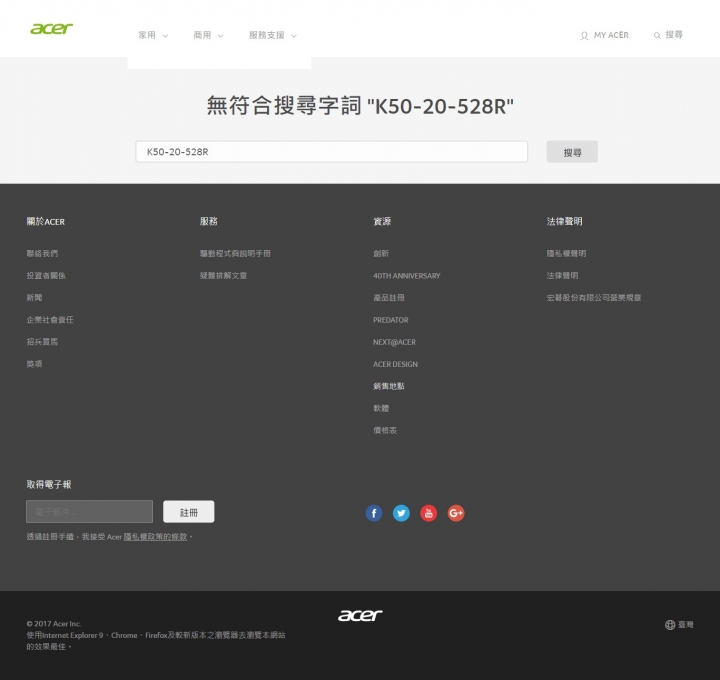Open the header 搜尋 magnifier search

pyautogui.click(x=669, y=35)
